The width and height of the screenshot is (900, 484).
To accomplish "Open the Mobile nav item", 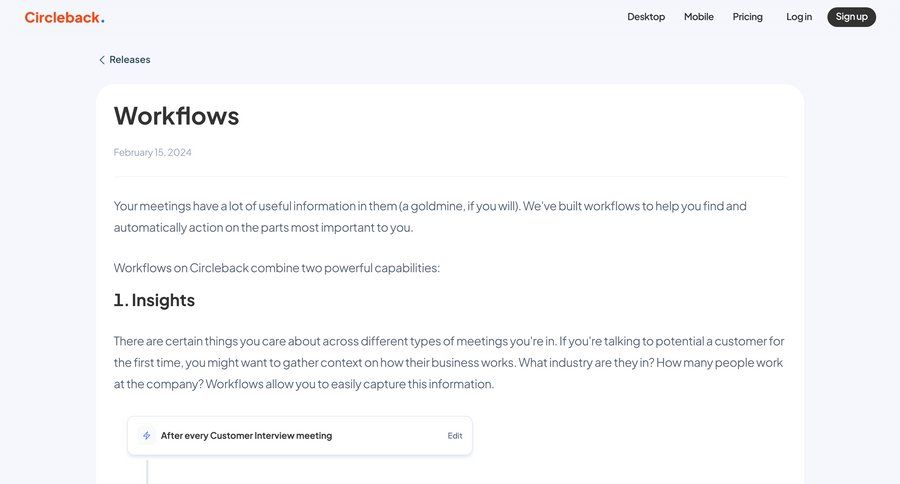I will (699, 17).
